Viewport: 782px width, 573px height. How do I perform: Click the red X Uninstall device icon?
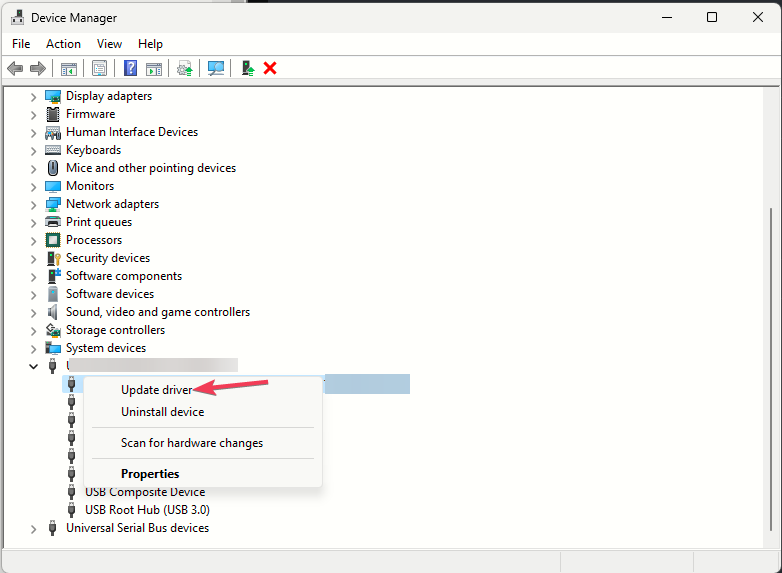coord(270,68)
